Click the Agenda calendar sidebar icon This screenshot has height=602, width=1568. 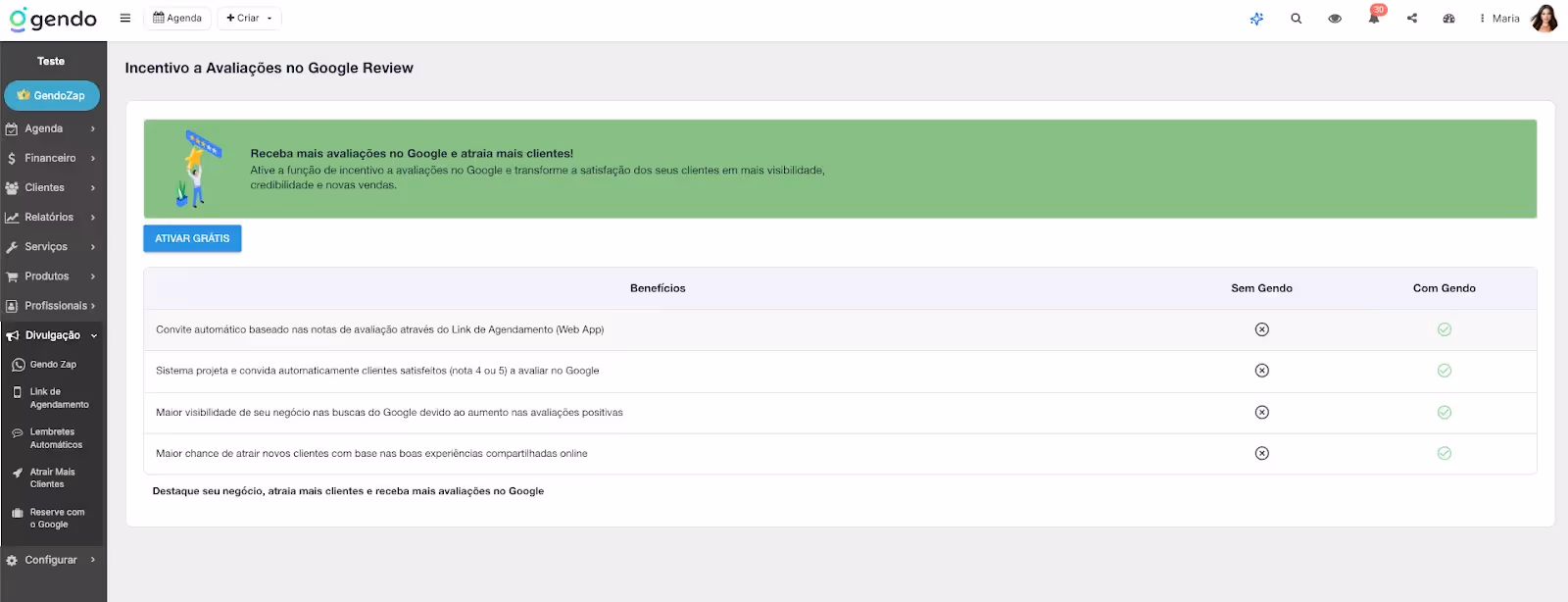tap(12, 129)
